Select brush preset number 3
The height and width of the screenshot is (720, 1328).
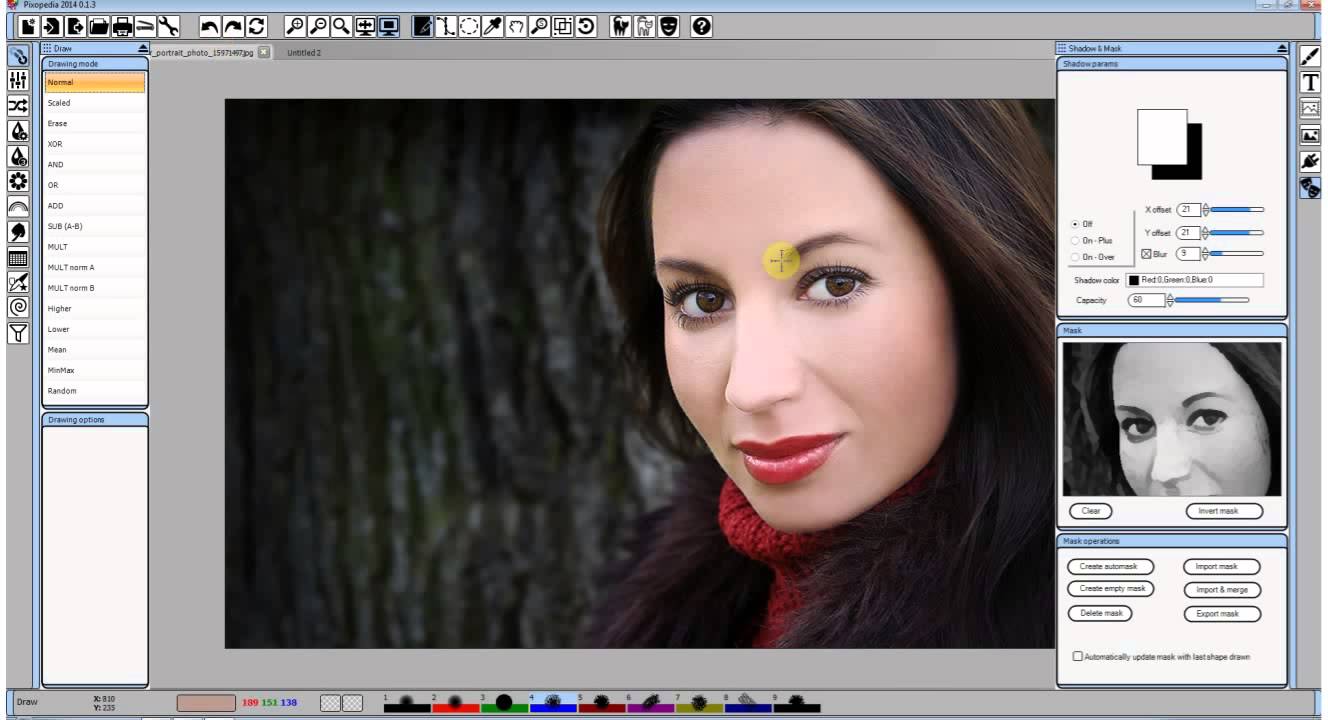[504, 703]
